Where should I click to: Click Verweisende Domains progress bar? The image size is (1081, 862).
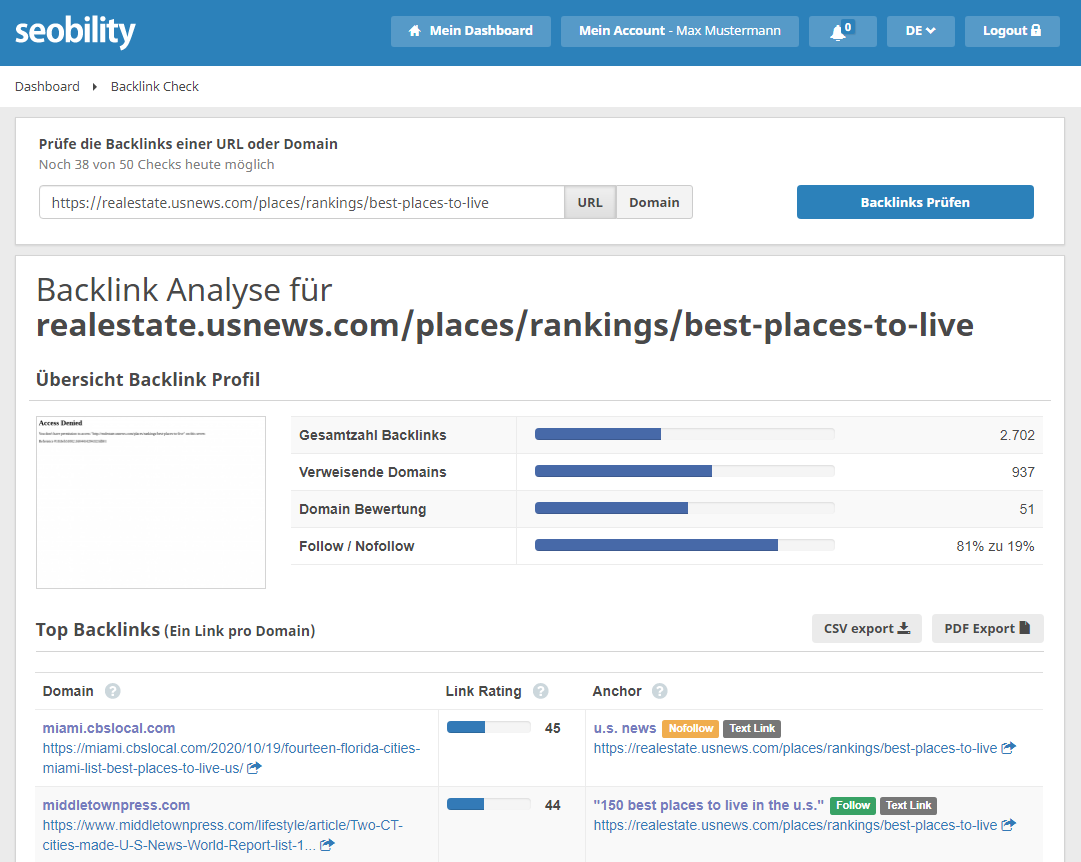685,471
